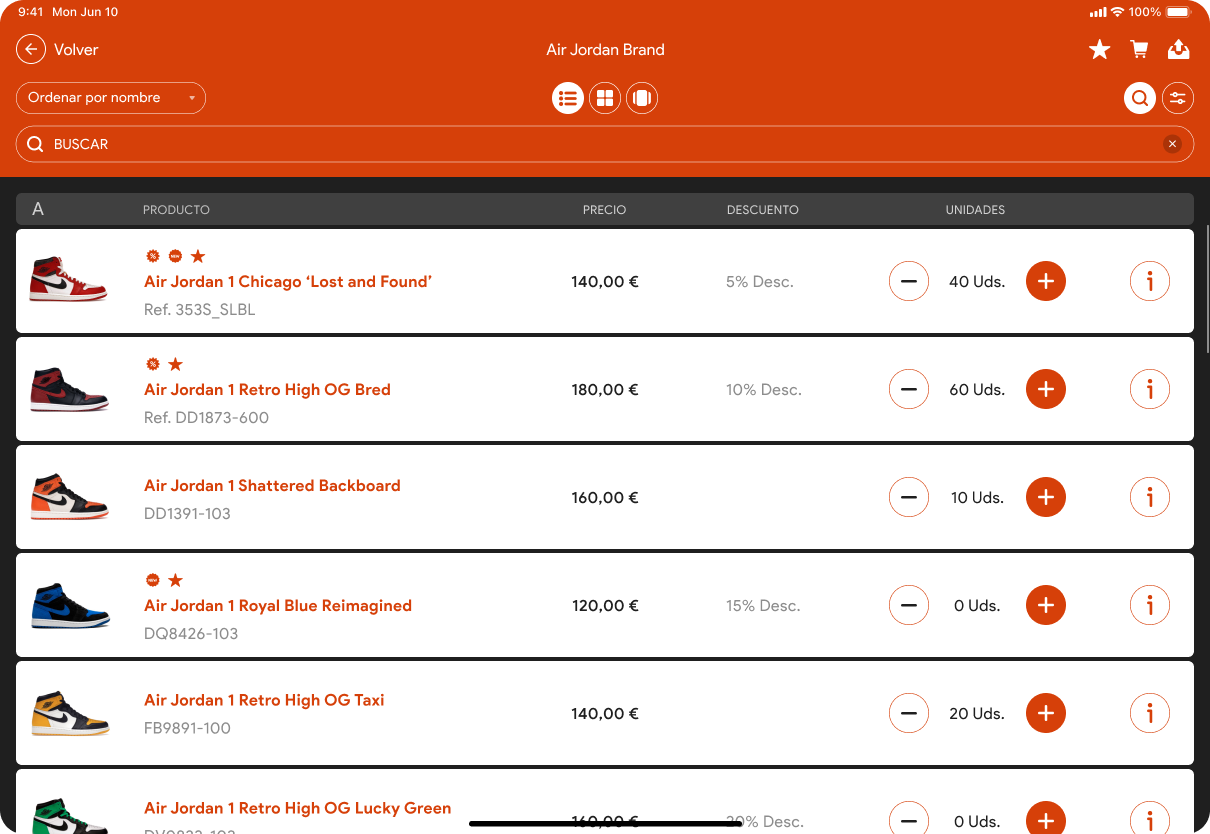
Task: Select the 10 Uds. quantity value
Action: click(977, 498)
